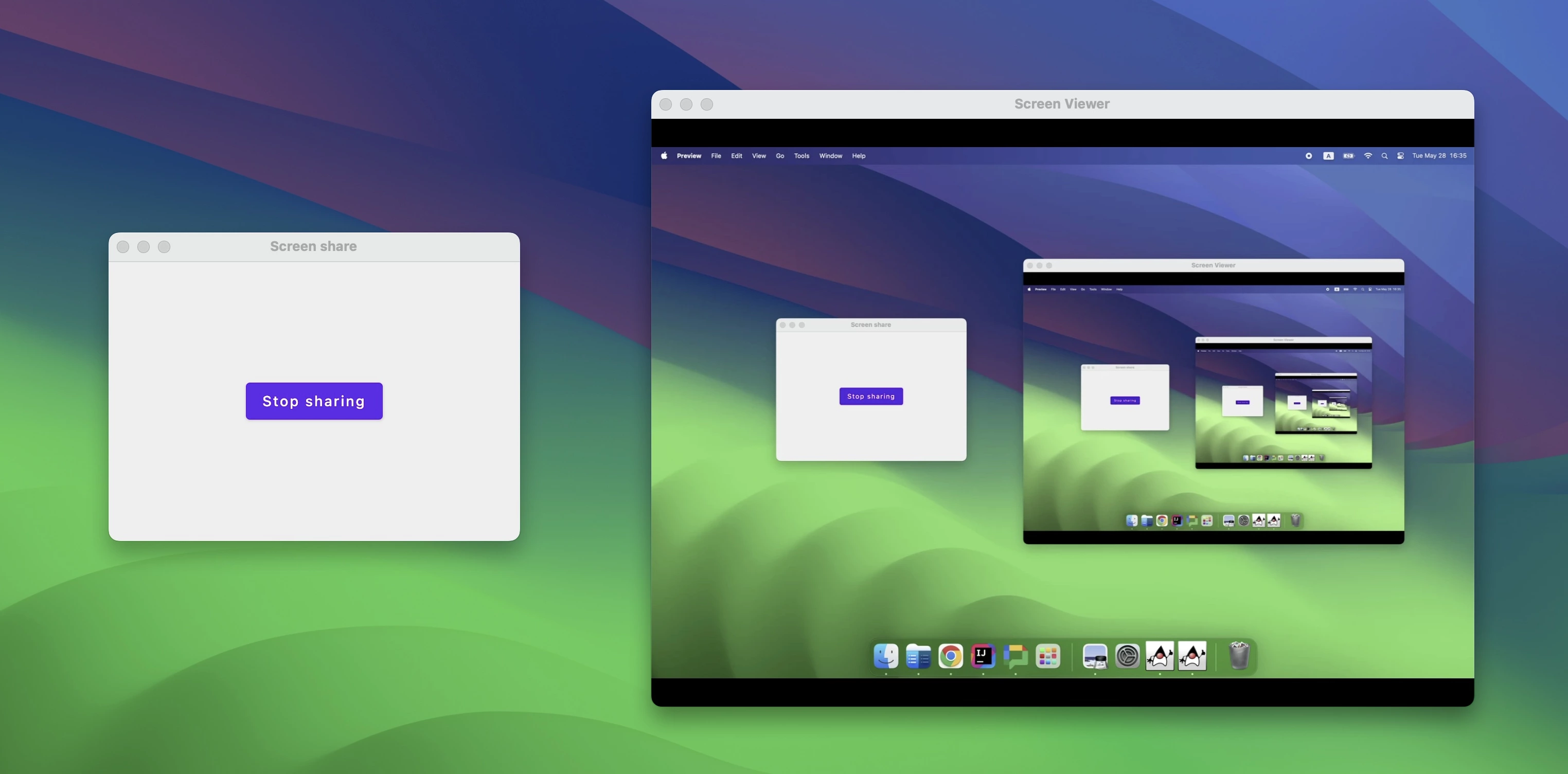Expand the Window menu in menu bar
1568x774 pixels.
(x=830, y=155)
